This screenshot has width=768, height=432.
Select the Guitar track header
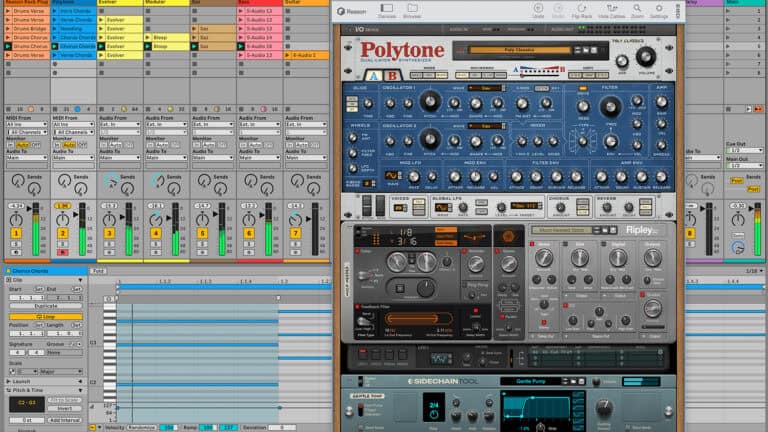pyautogui.click(x=306, y=2)
